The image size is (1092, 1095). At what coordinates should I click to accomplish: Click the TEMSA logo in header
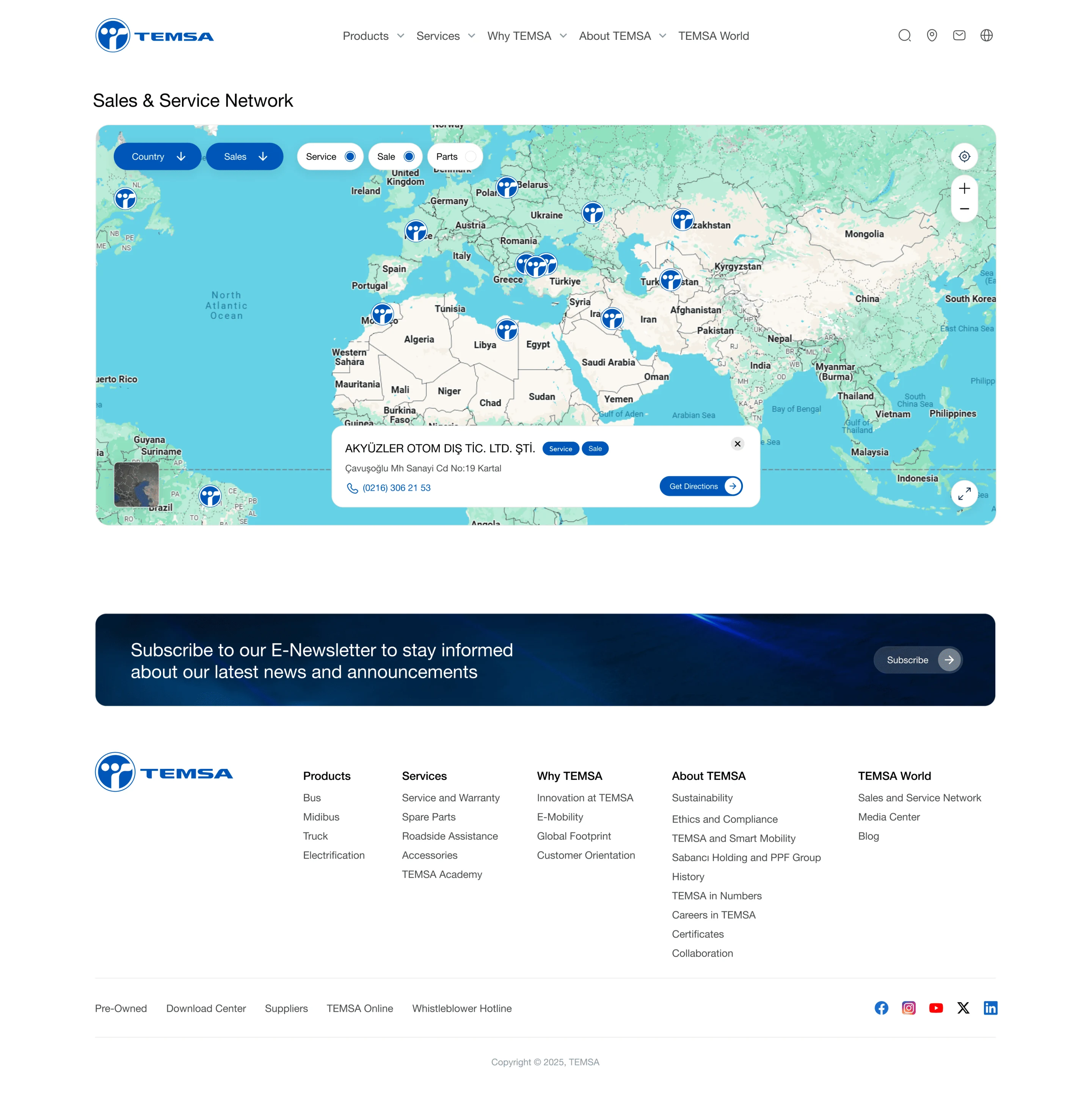pyautogui.click(x=155, y=36)
